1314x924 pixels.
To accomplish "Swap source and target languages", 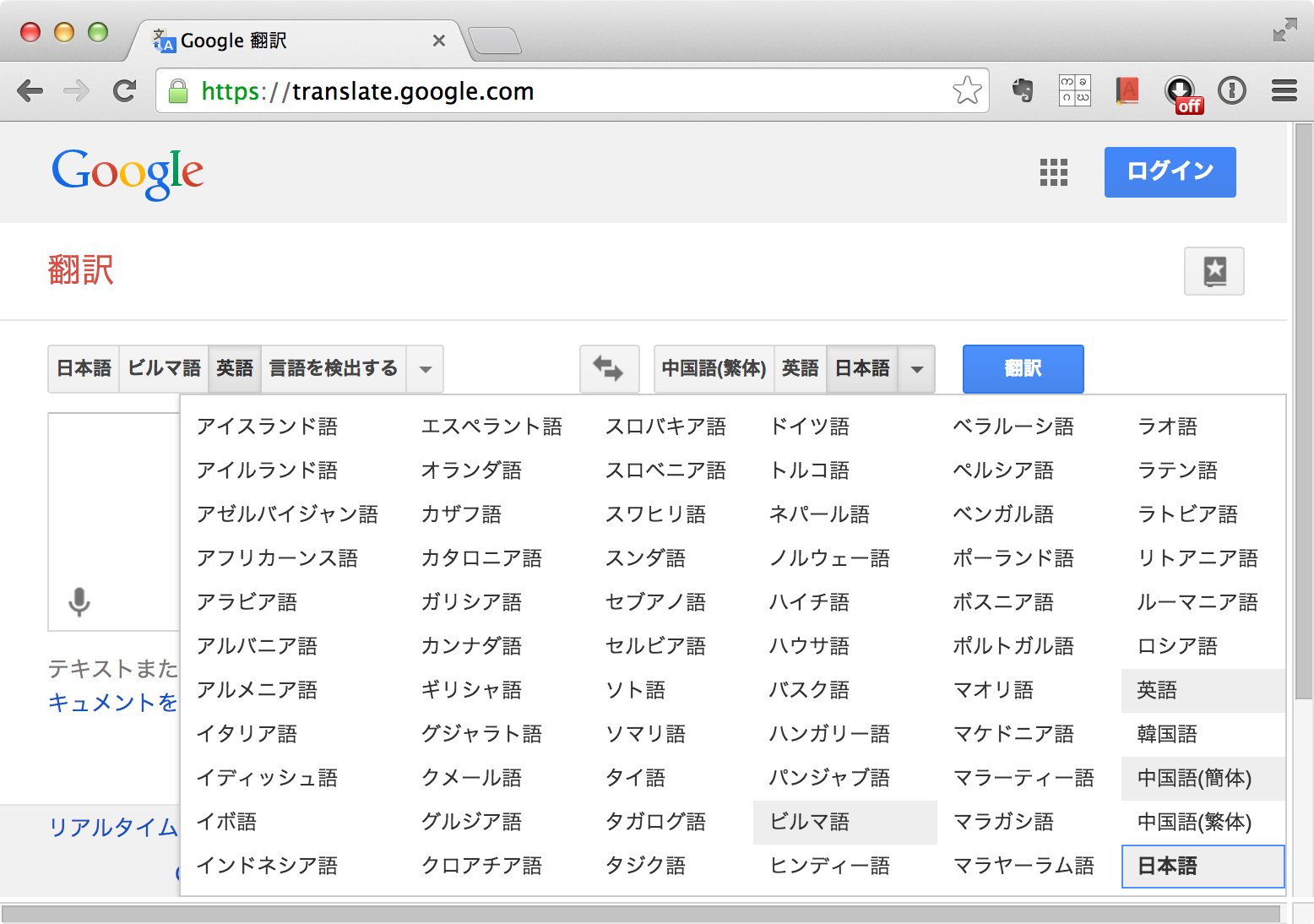I will pyautogui.click(x=608, y=369).
